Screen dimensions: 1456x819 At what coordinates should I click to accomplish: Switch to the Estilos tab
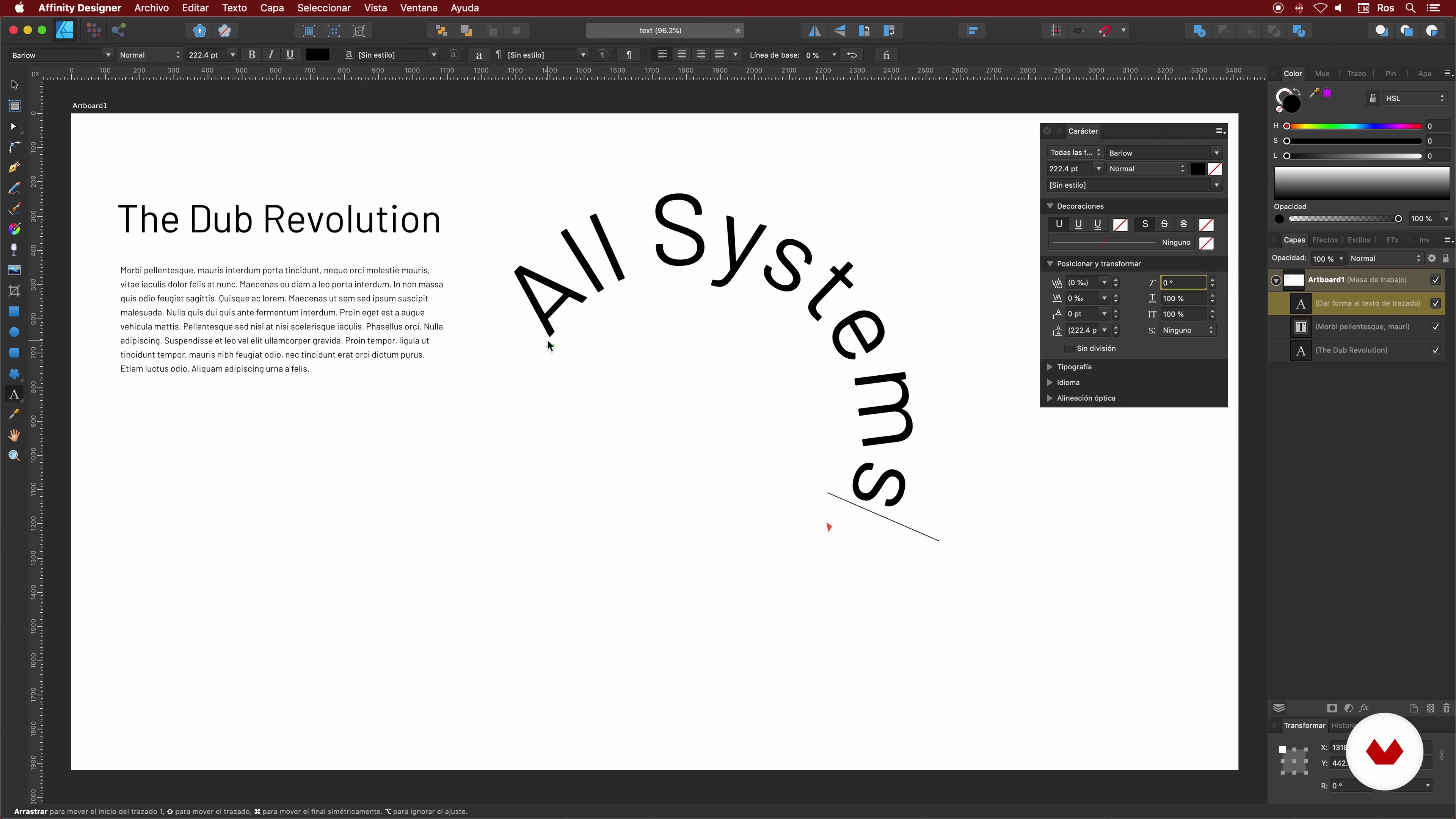pos(1359,240)
